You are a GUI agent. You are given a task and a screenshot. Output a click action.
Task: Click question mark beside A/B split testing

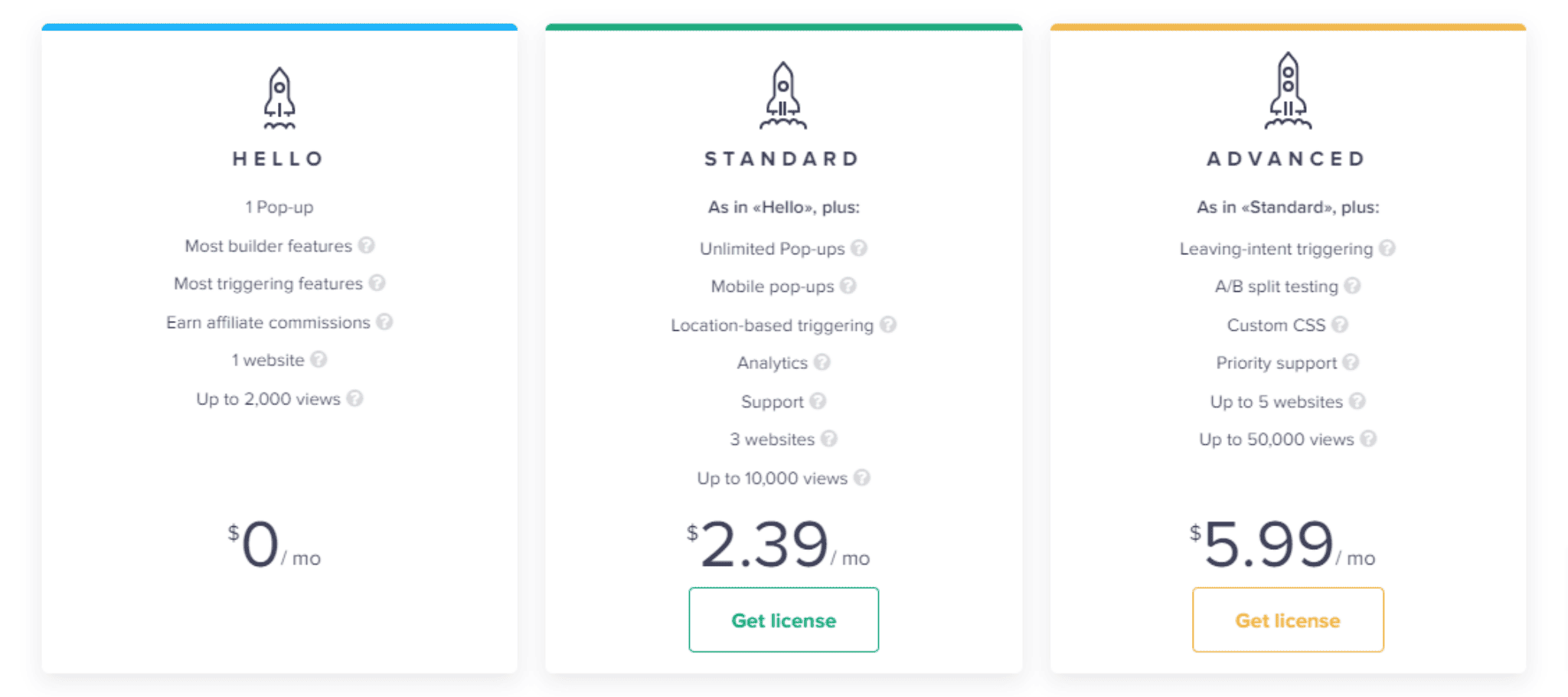(1353, 286)
